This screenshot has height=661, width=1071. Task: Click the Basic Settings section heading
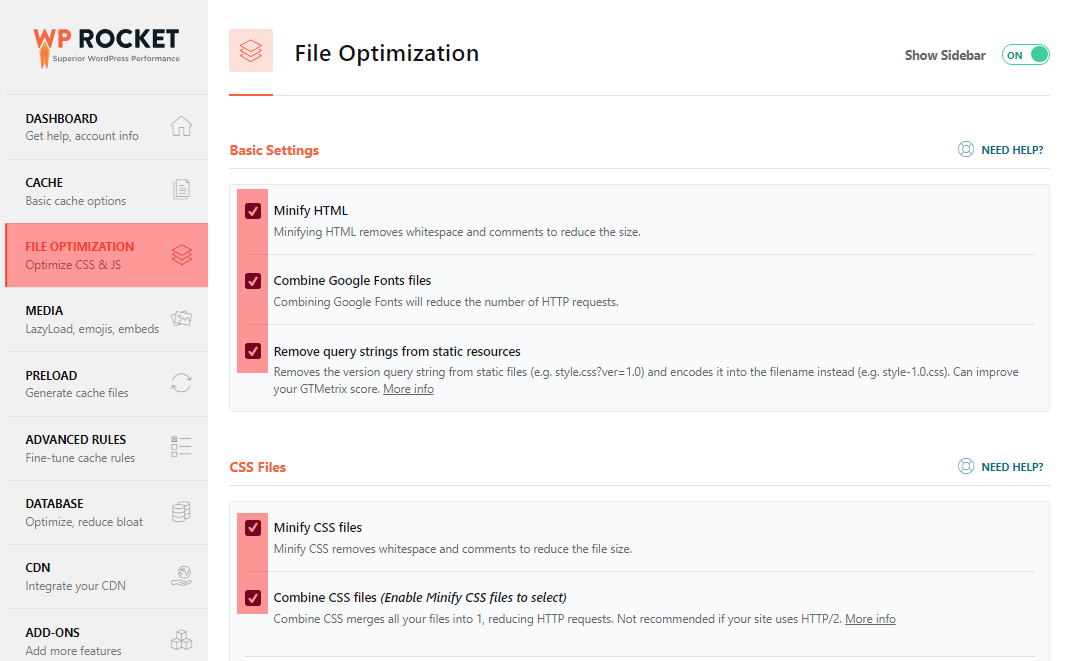(274, 150)
